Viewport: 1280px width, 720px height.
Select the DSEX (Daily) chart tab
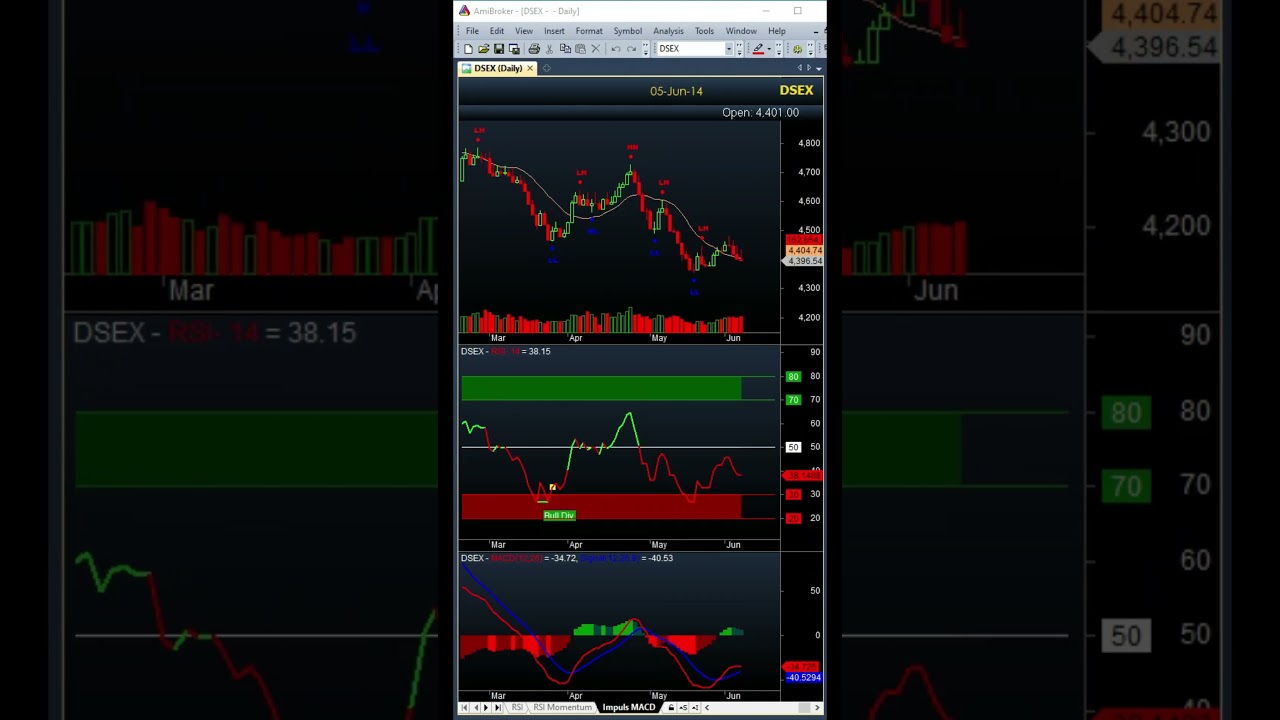click(x=498, y=68)
